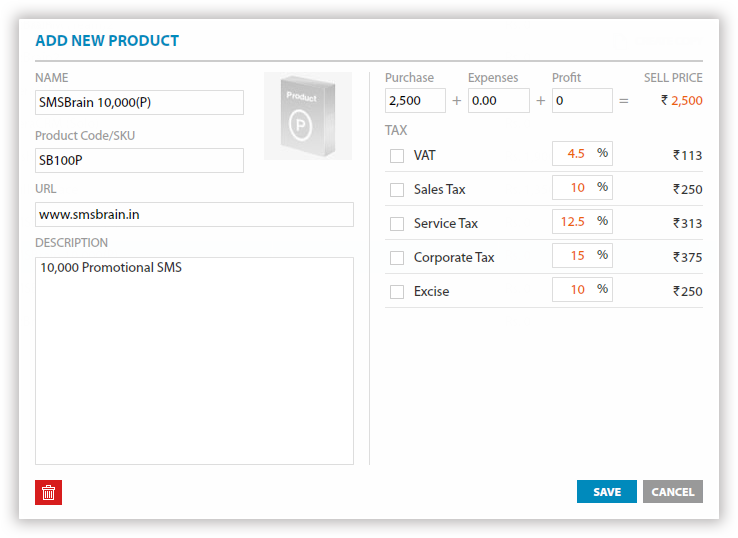Edit the Product Code/SKU field

click(139, 161)
